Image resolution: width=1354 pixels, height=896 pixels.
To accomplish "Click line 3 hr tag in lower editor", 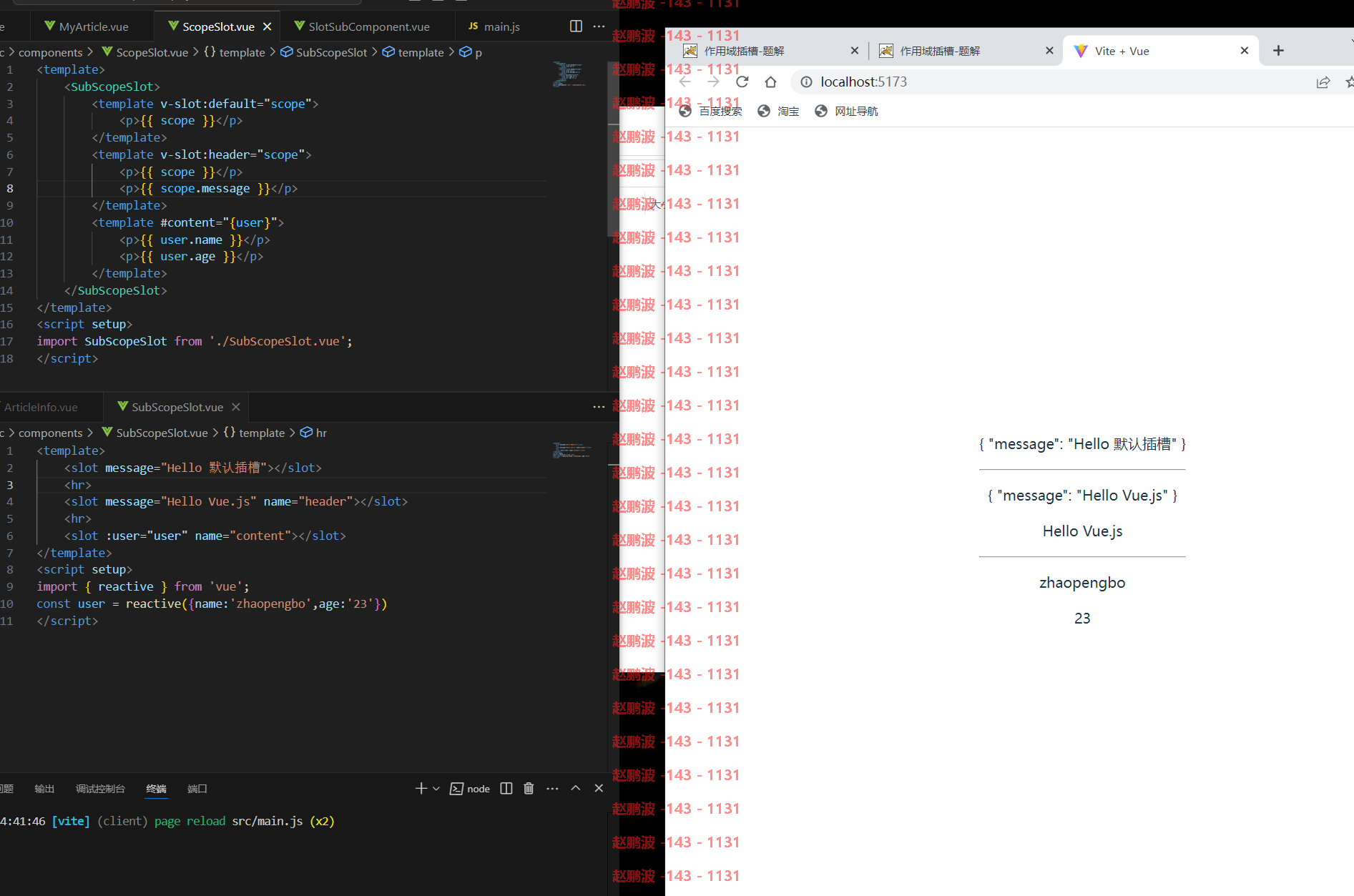I will coord(78,485).
